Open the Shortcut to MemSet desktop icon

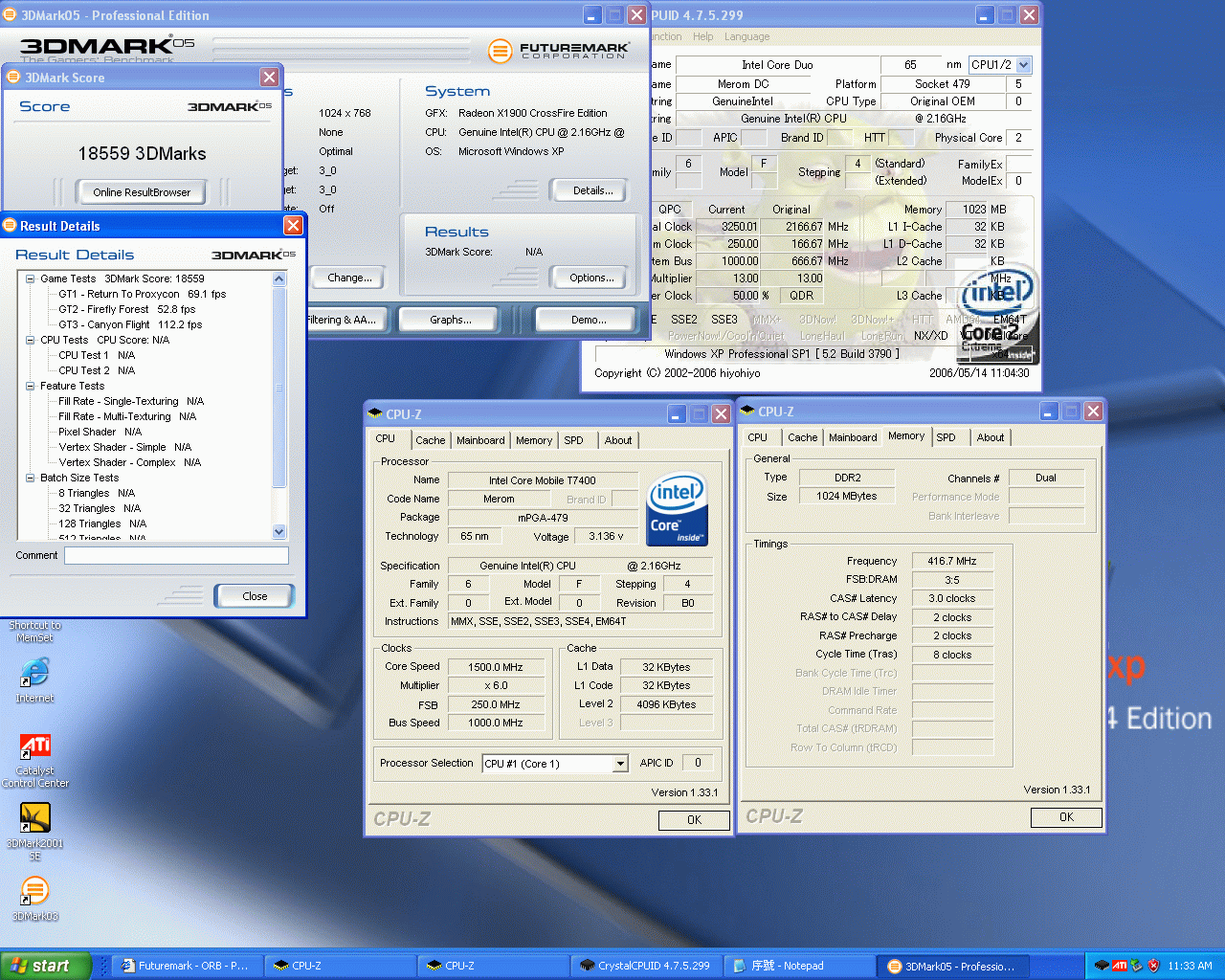click(34, 632)
